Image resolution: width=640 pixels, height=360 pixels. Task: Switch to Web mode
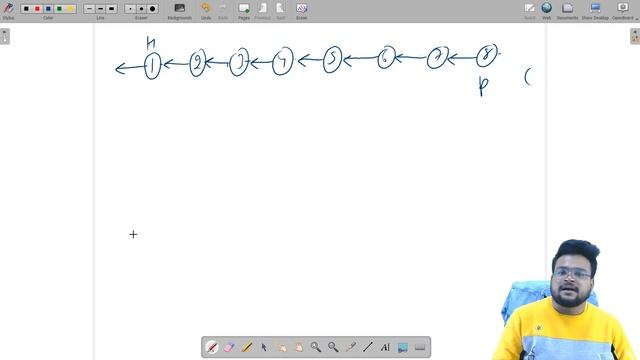(547, 11)
